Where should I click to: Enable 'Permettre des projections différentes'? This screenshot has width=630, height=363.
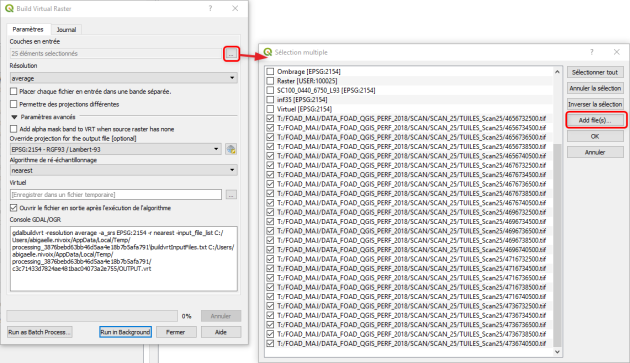(x=14, y=104)
